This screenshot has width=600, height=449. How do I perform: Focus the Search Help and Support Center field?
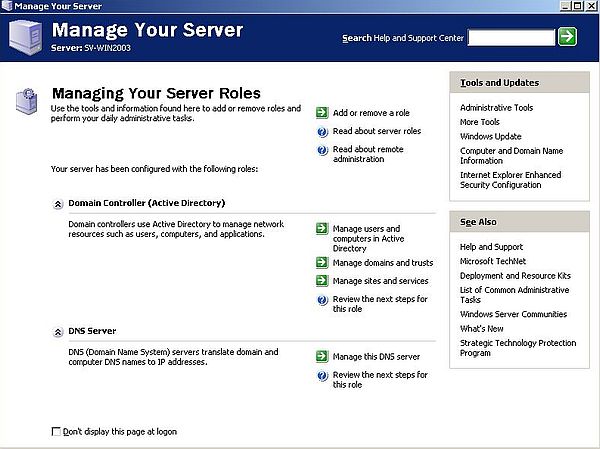click(x=511, y=38)
